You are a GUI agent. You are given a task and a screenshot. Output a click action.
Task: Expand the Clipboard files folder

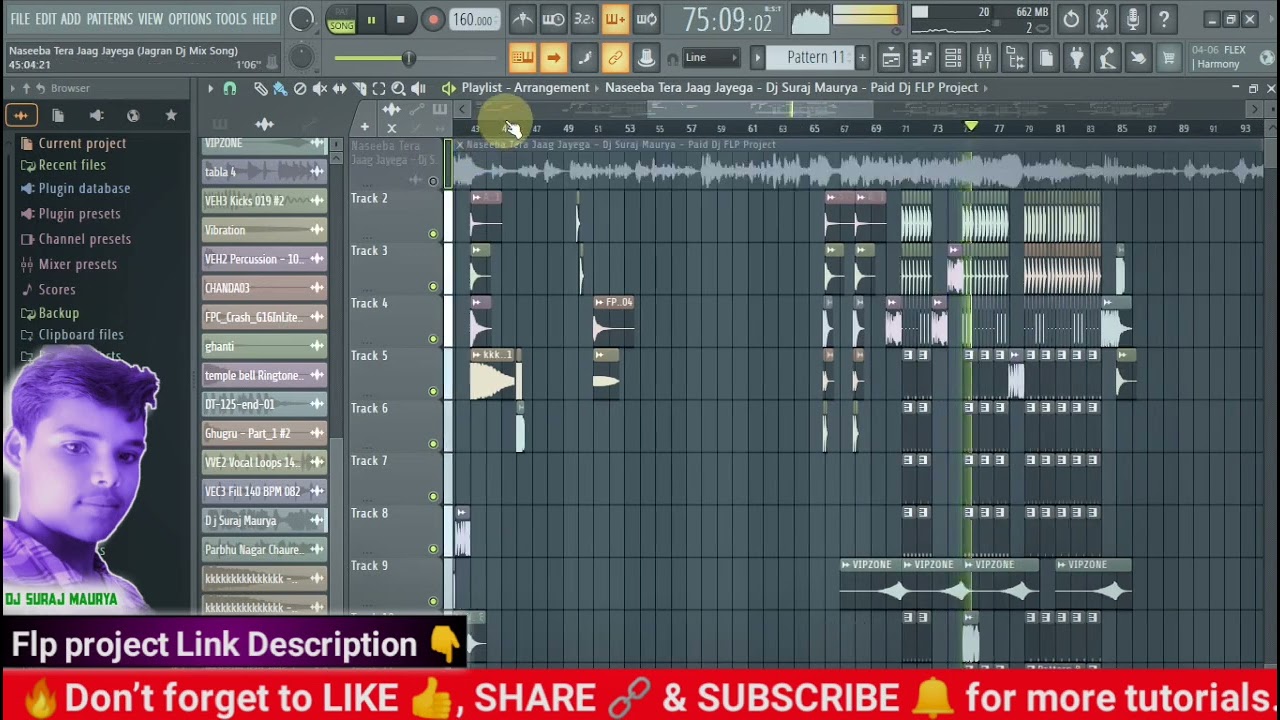[72, 335]
